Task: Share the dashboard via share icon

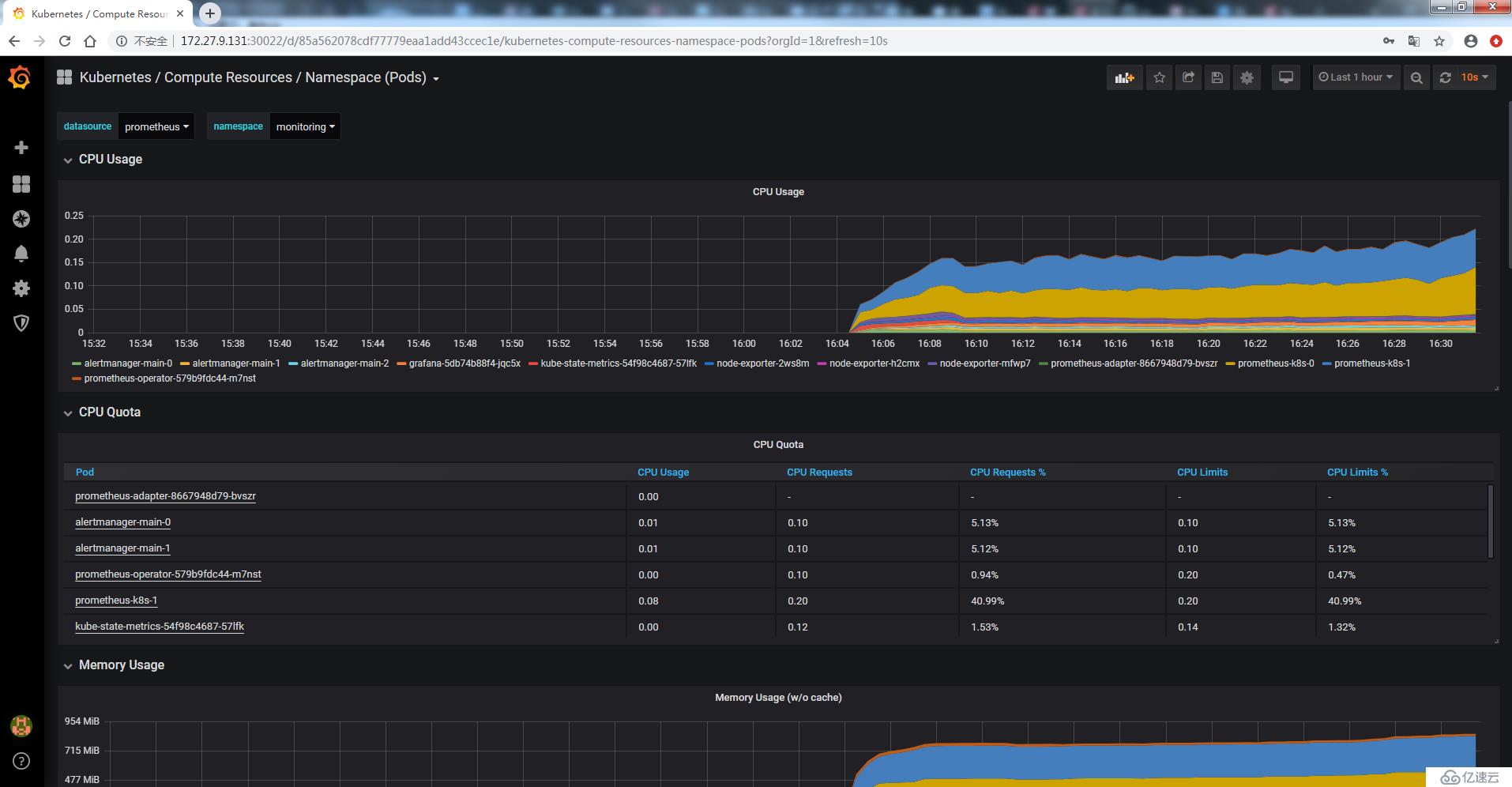Action: [1188, 77]
